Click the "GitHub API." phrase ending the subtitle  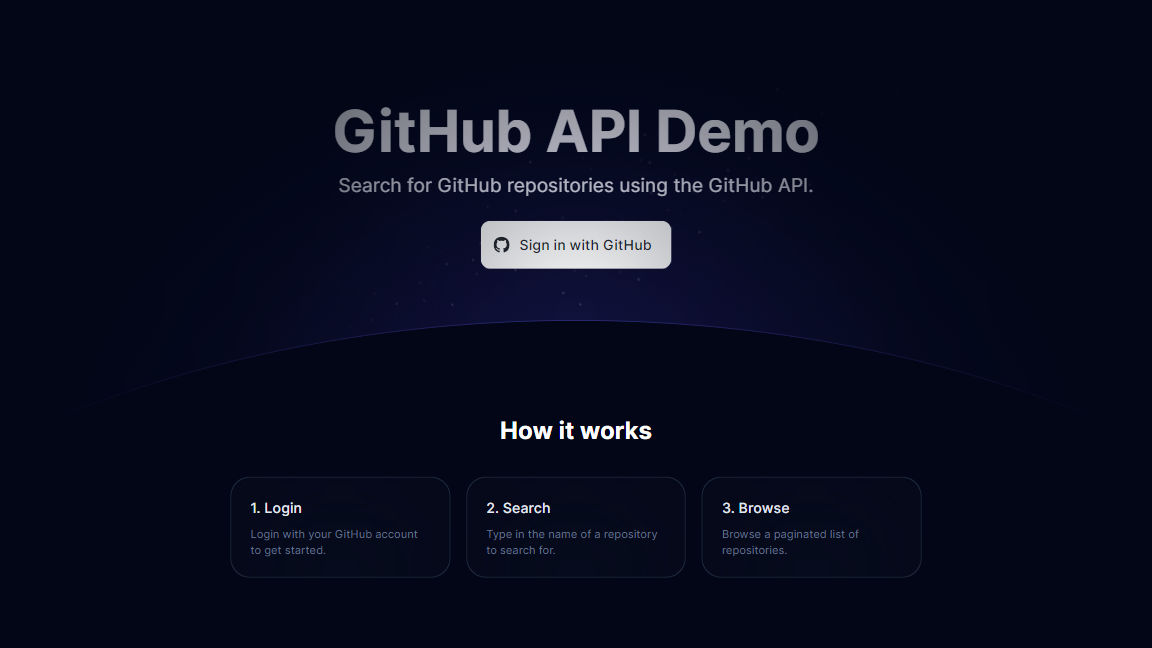pyautogui.click(x=760, y=186)
